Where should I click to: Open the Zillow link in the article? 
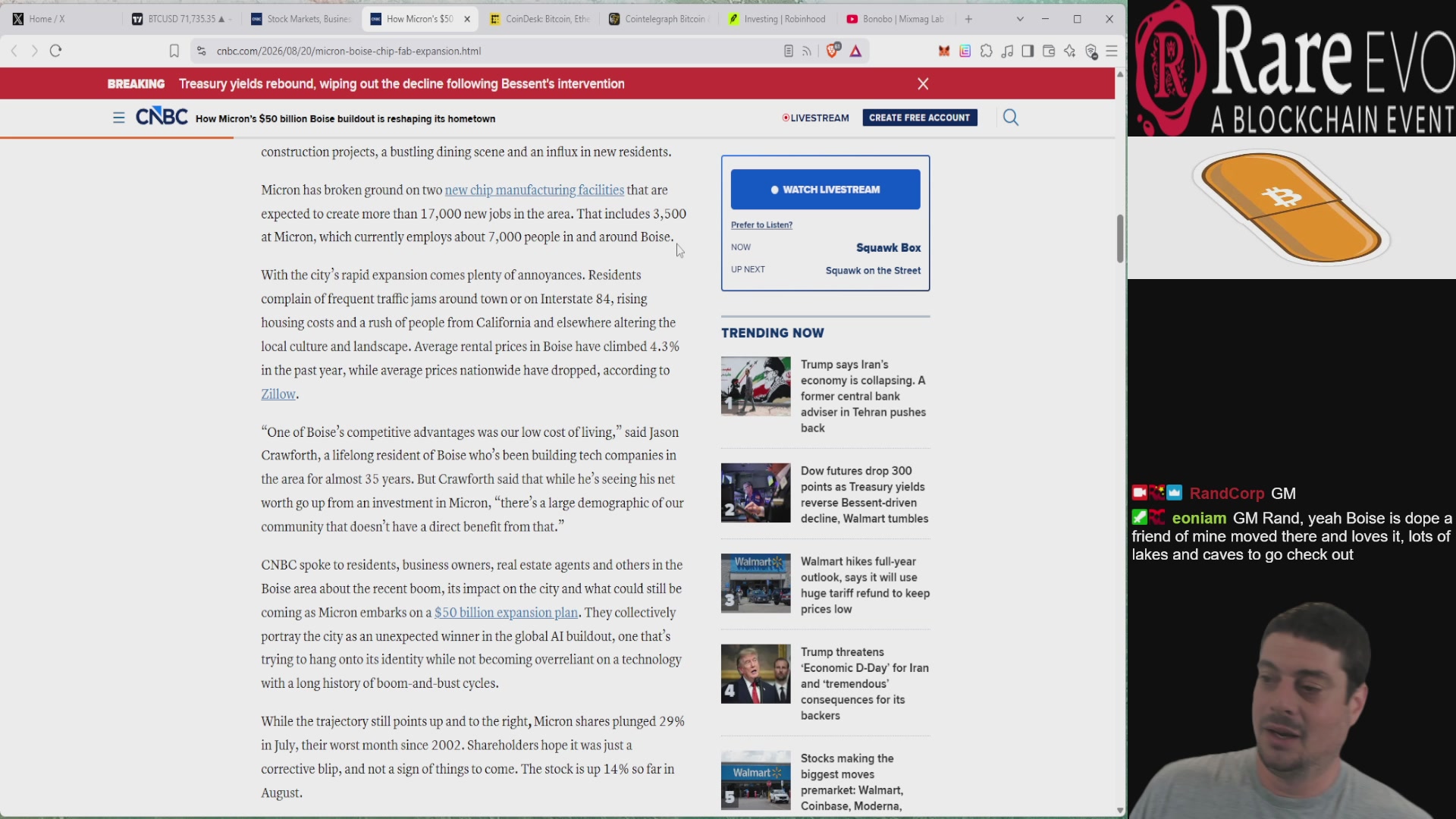[x=278, y=394]
